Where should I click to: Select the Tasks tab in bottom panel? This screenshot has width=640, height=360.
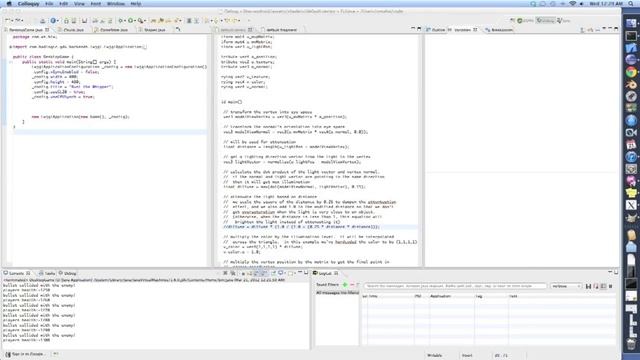pos(47,273)
